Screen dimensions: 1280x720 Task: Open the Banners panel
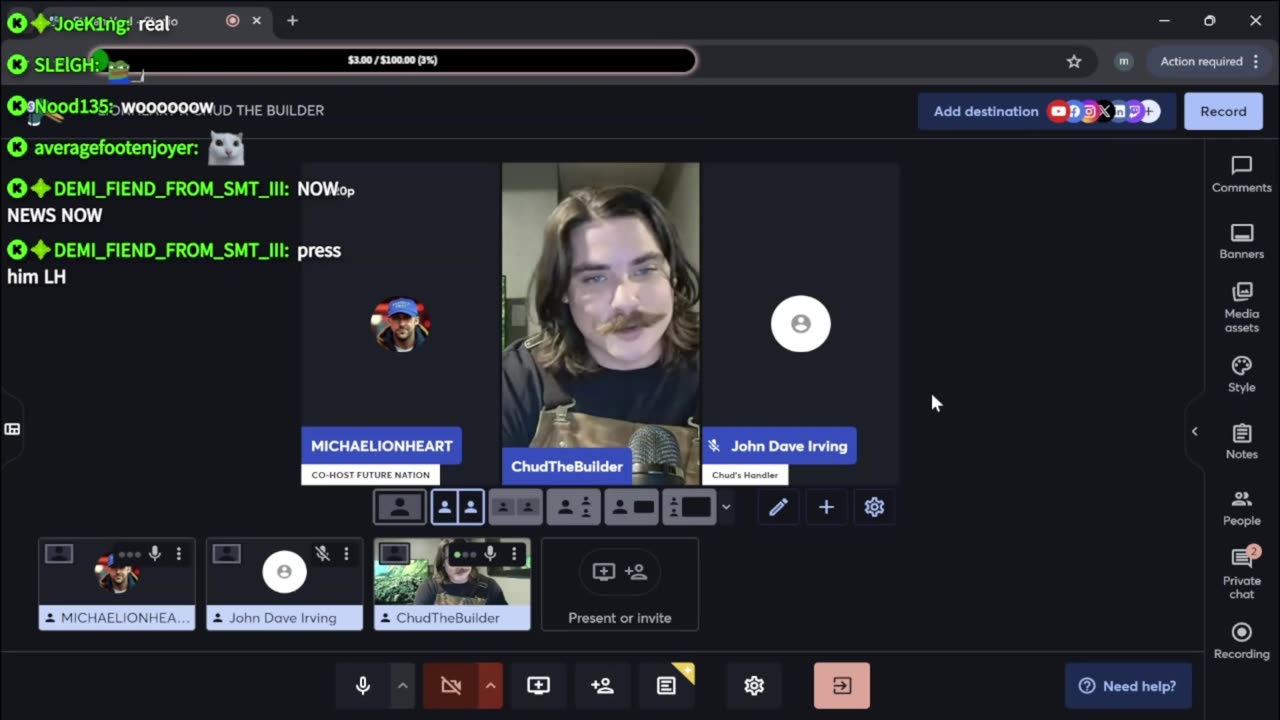tap(1241, 241)
